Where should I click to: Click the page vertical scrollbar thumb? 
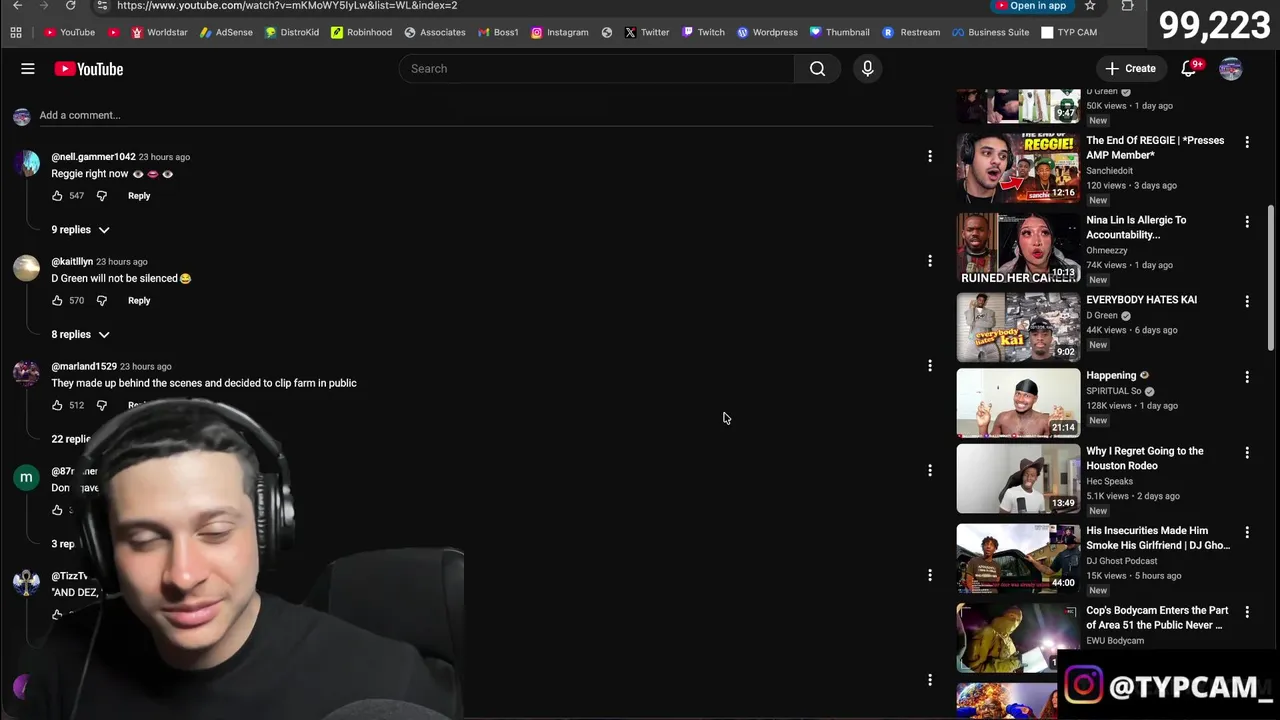point(1271,277)
